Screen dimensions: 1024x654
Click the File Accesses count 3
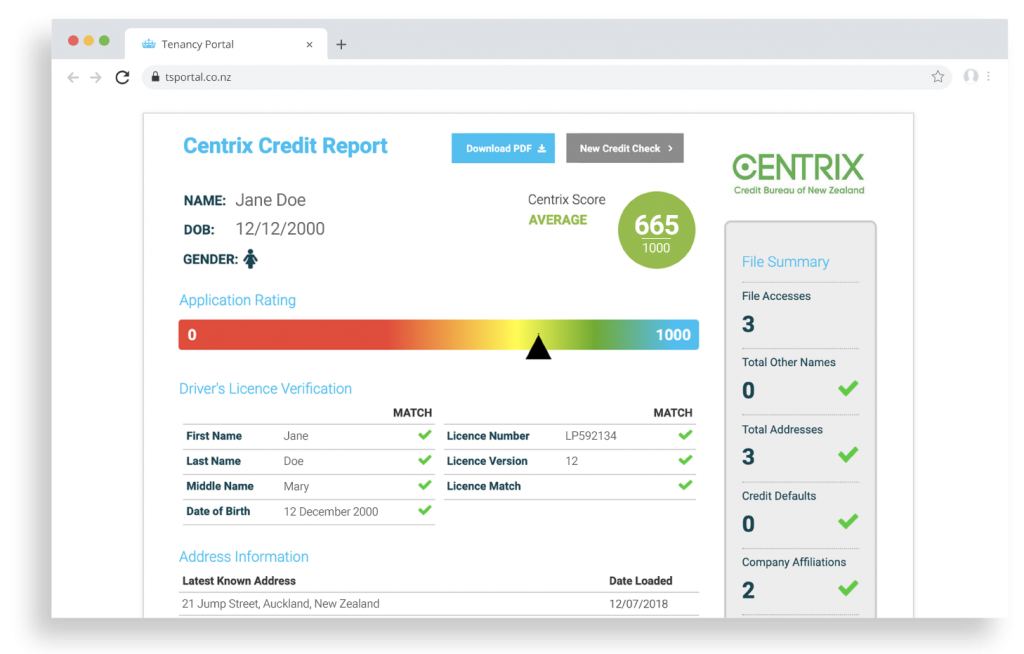pos(748,324)
